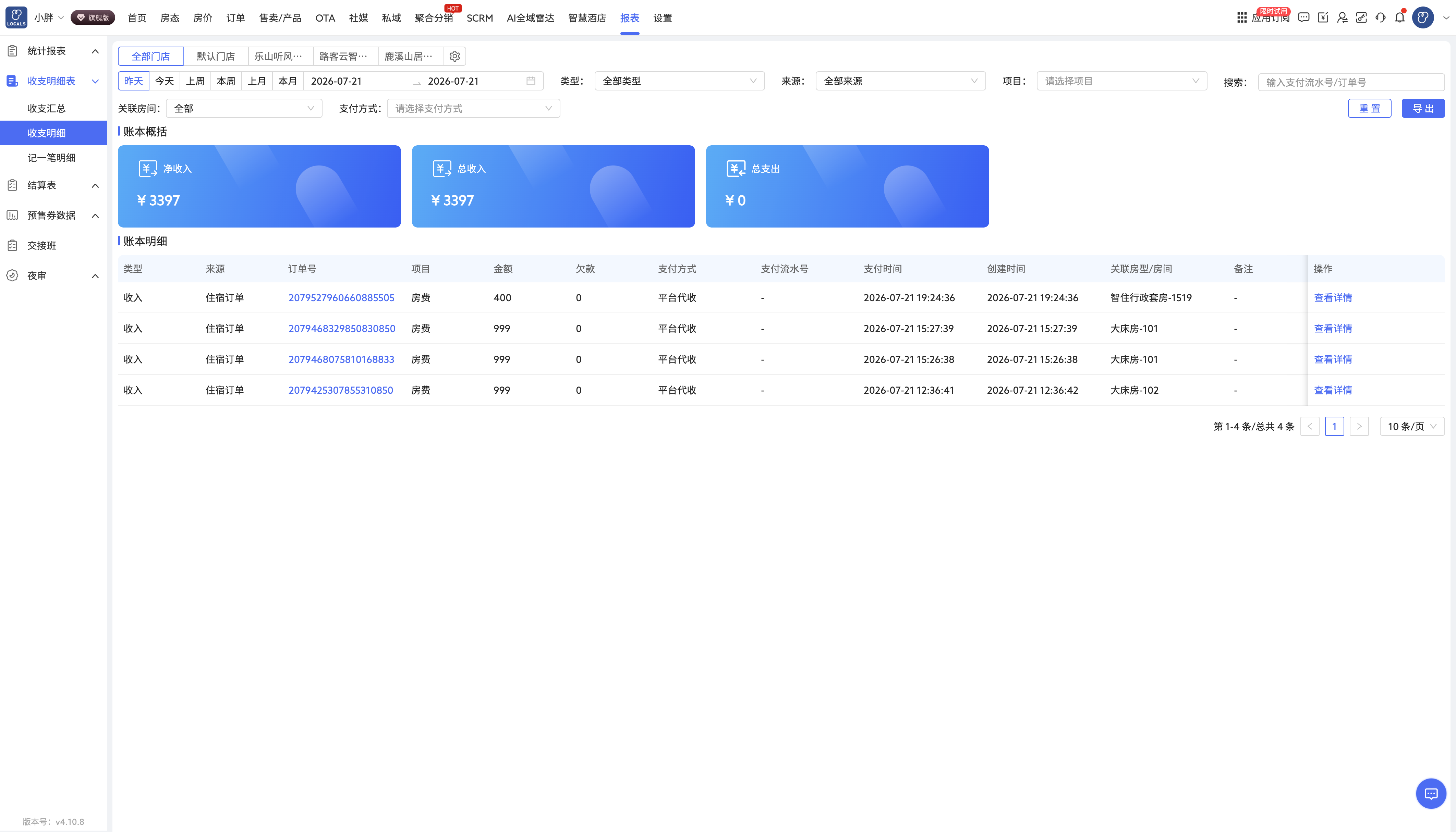The height and width of the screenshot is (832, 1456).
Task: Open the chat messages bubble icon in header
Action: point(1303,18)
